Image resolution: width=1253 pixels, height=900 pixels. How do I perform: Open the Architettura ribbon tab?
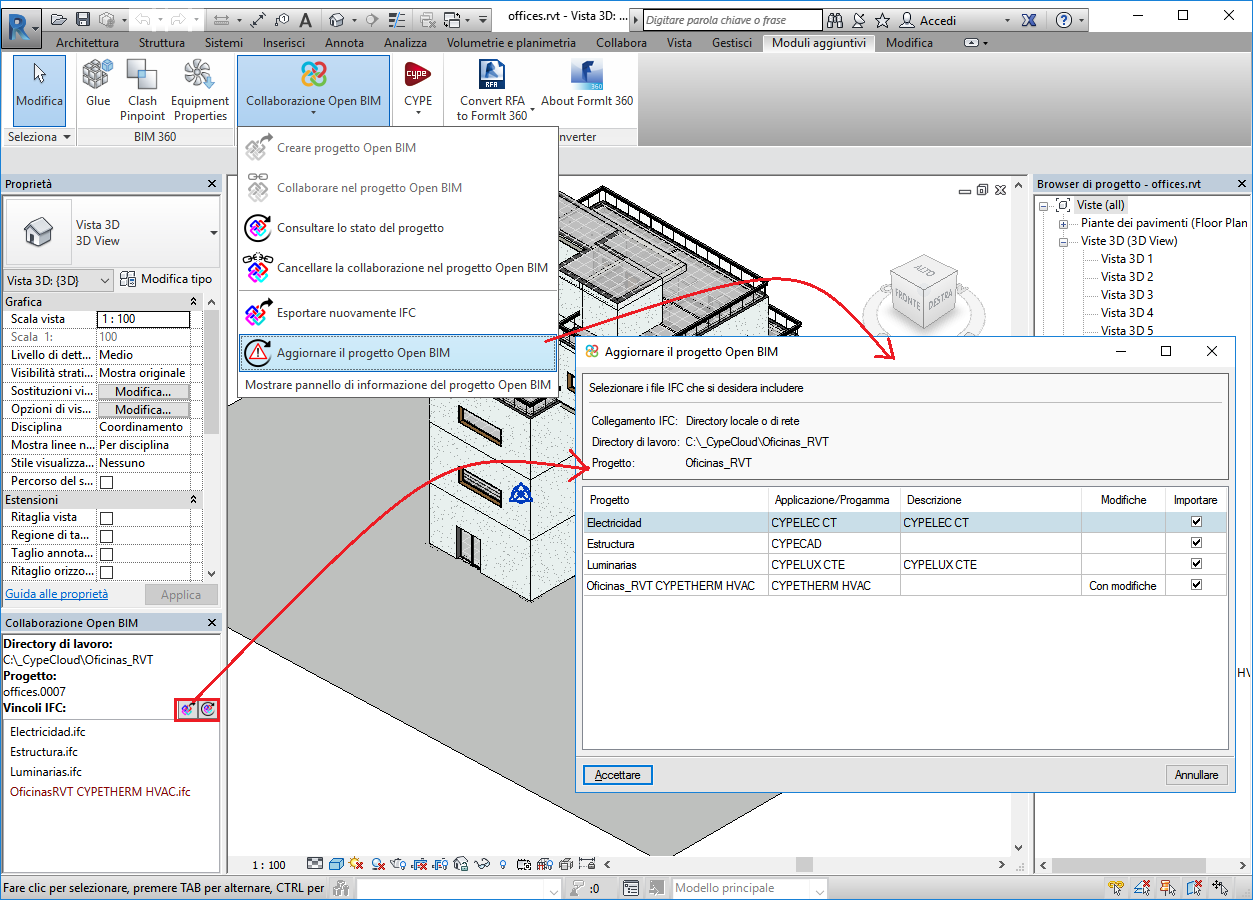87,43
